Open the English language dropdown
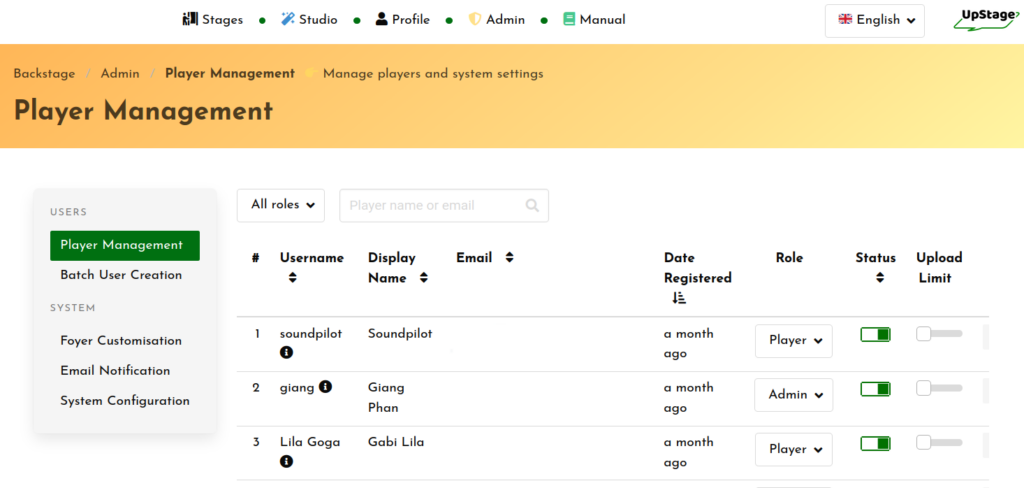 click(x=875, y=20)
